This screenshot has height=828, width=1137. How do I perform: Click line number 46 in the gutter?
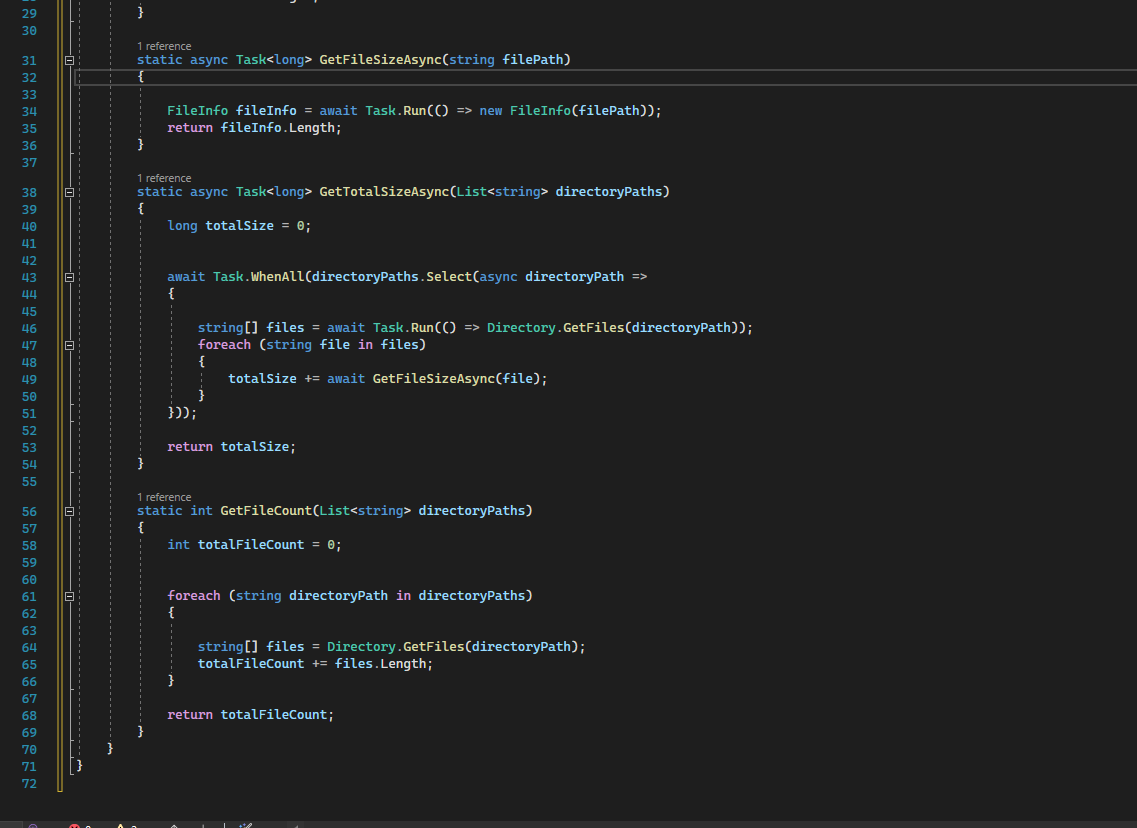coord(29,328)
